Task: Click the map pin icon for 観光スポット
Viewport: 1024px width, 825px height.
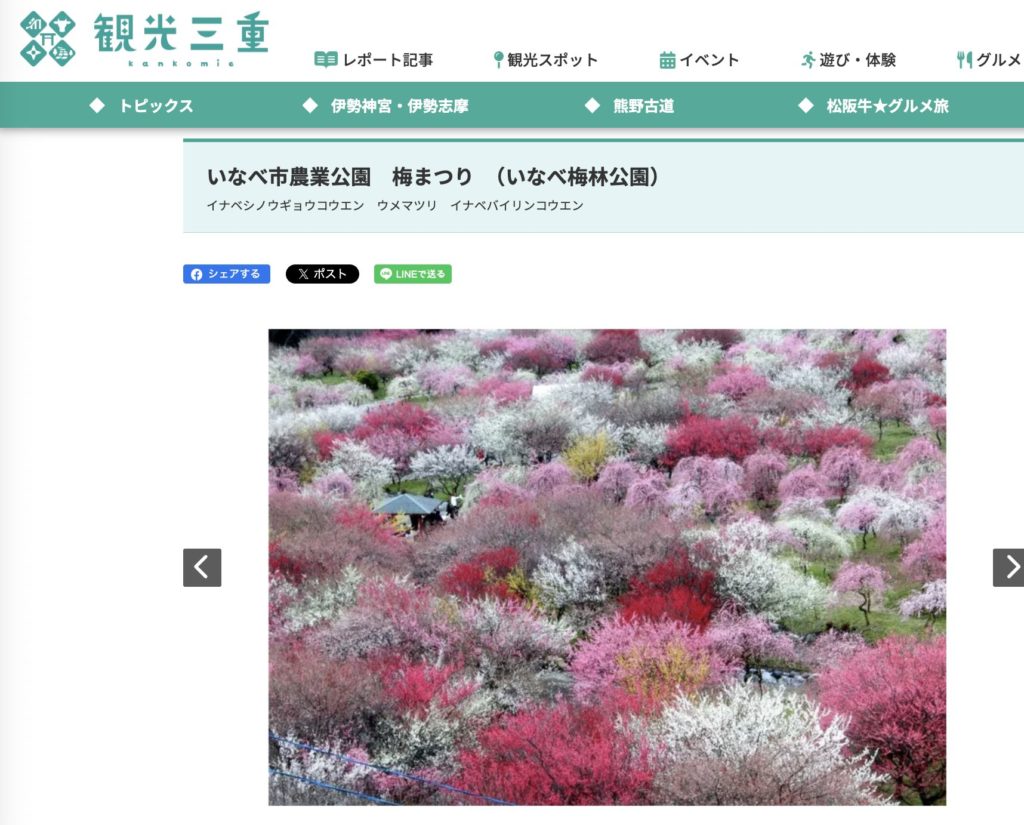Action: pos(498,60)
